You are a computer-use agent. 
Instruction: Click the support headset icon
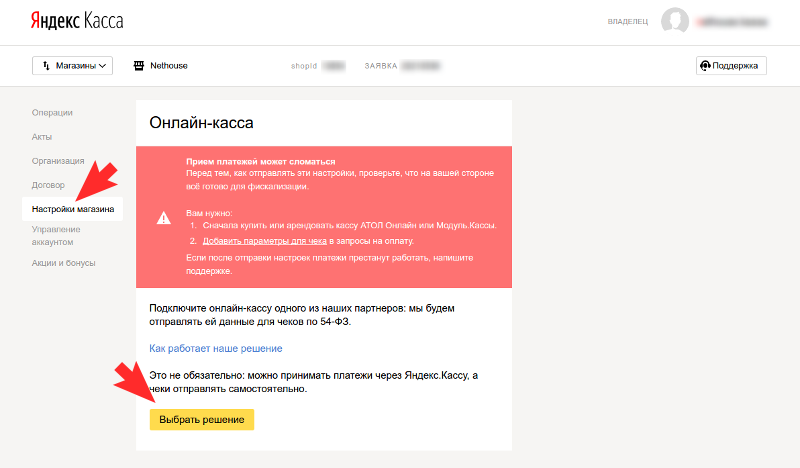tap(706, 66)
